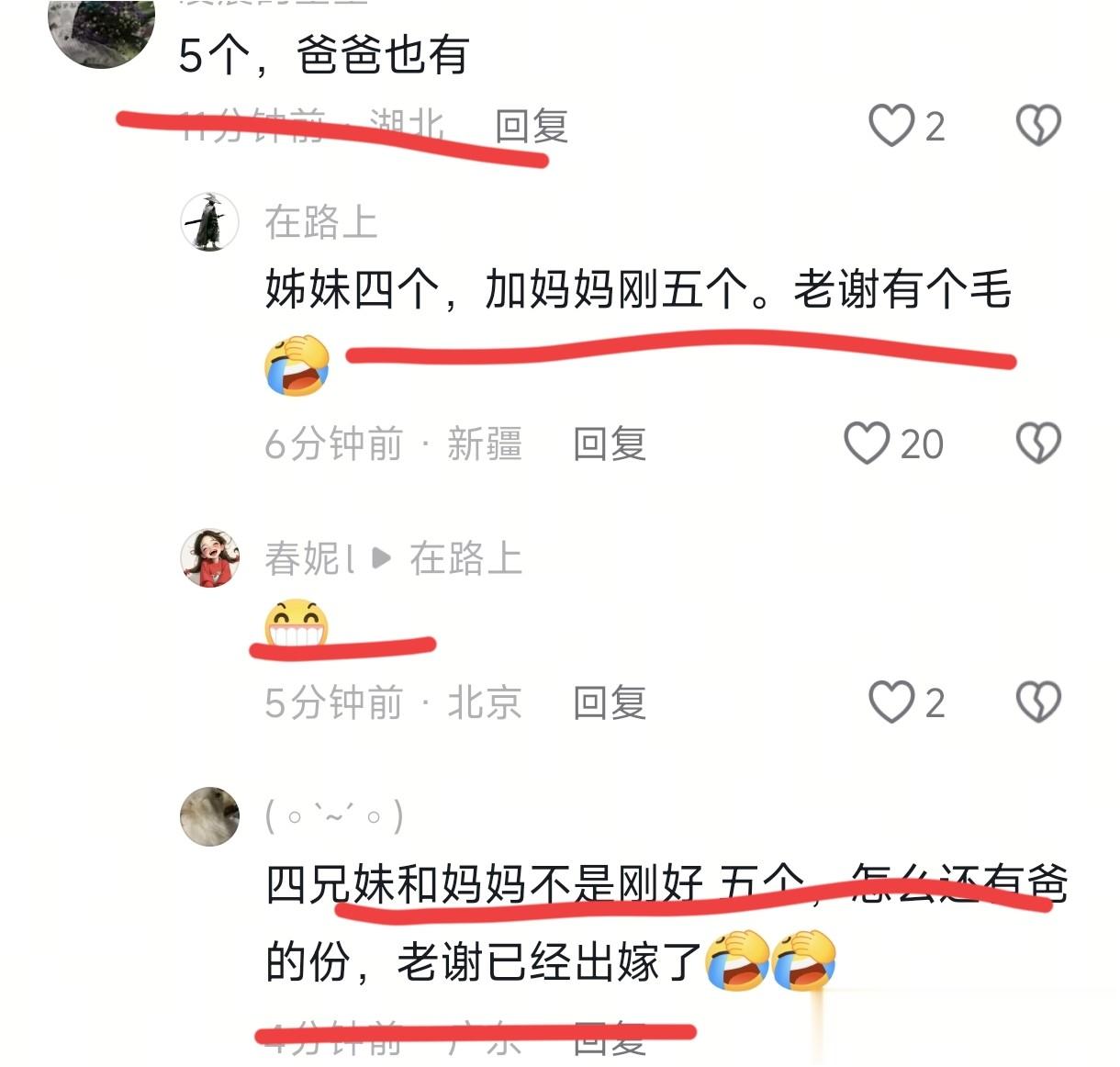Open 在路上's swordsman avatar
The height and width of the screenshot is (1067, 1120).
pyautogui.click(x=209, y=222)
